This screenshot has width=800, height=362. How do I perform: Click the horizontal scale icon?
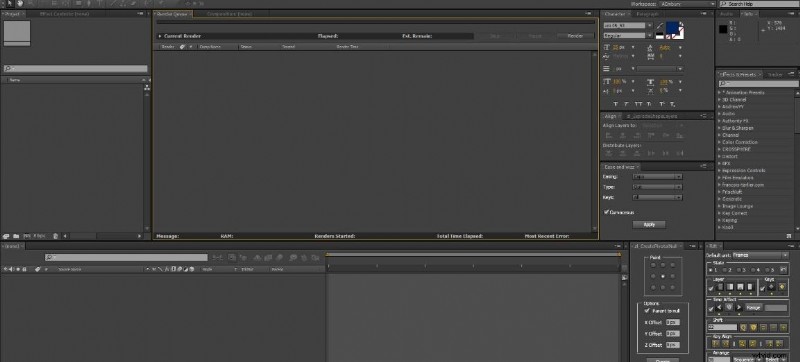651,82
